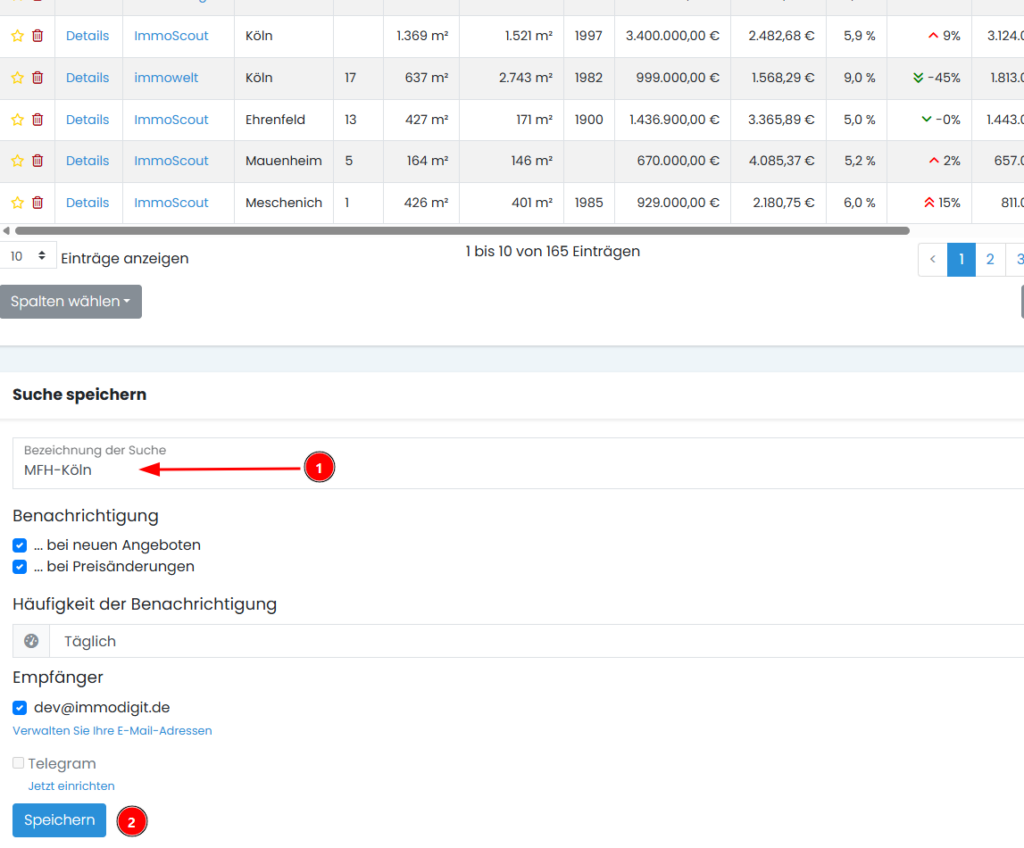Screen dimensions: 1024x848
Task: Click the Speichern button
Action: (59, 820)
